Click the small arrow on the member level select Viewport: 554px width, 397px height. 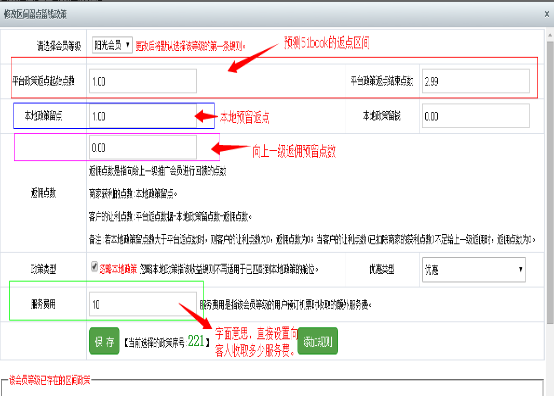[x=128, y=45]
